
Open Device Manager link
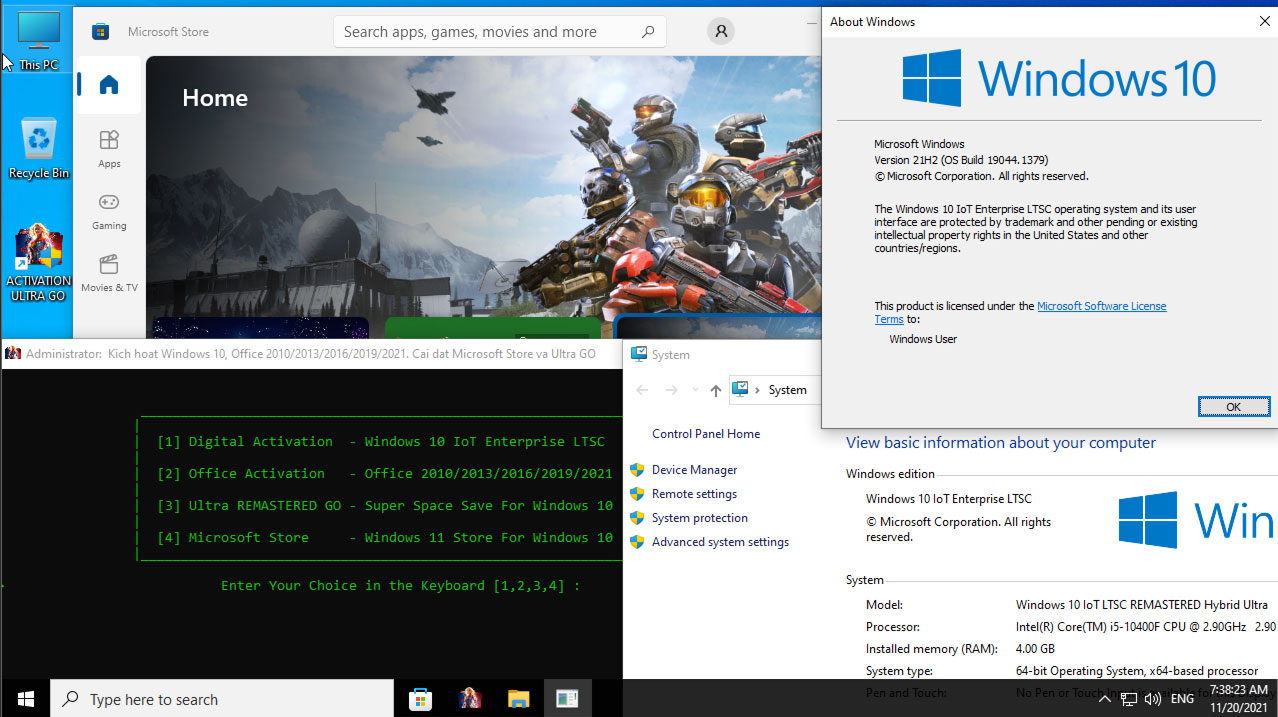[x=694, y=470]
